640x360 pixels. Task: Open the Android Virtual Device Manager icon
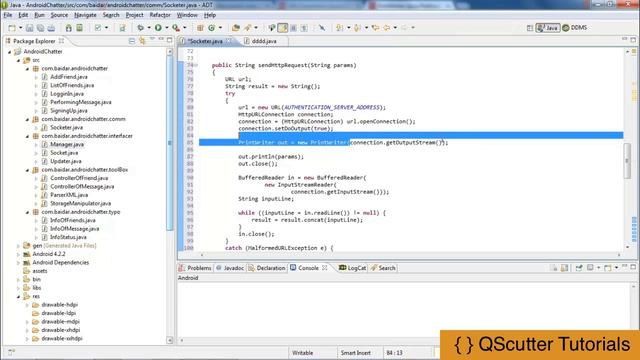pos(80,28)
